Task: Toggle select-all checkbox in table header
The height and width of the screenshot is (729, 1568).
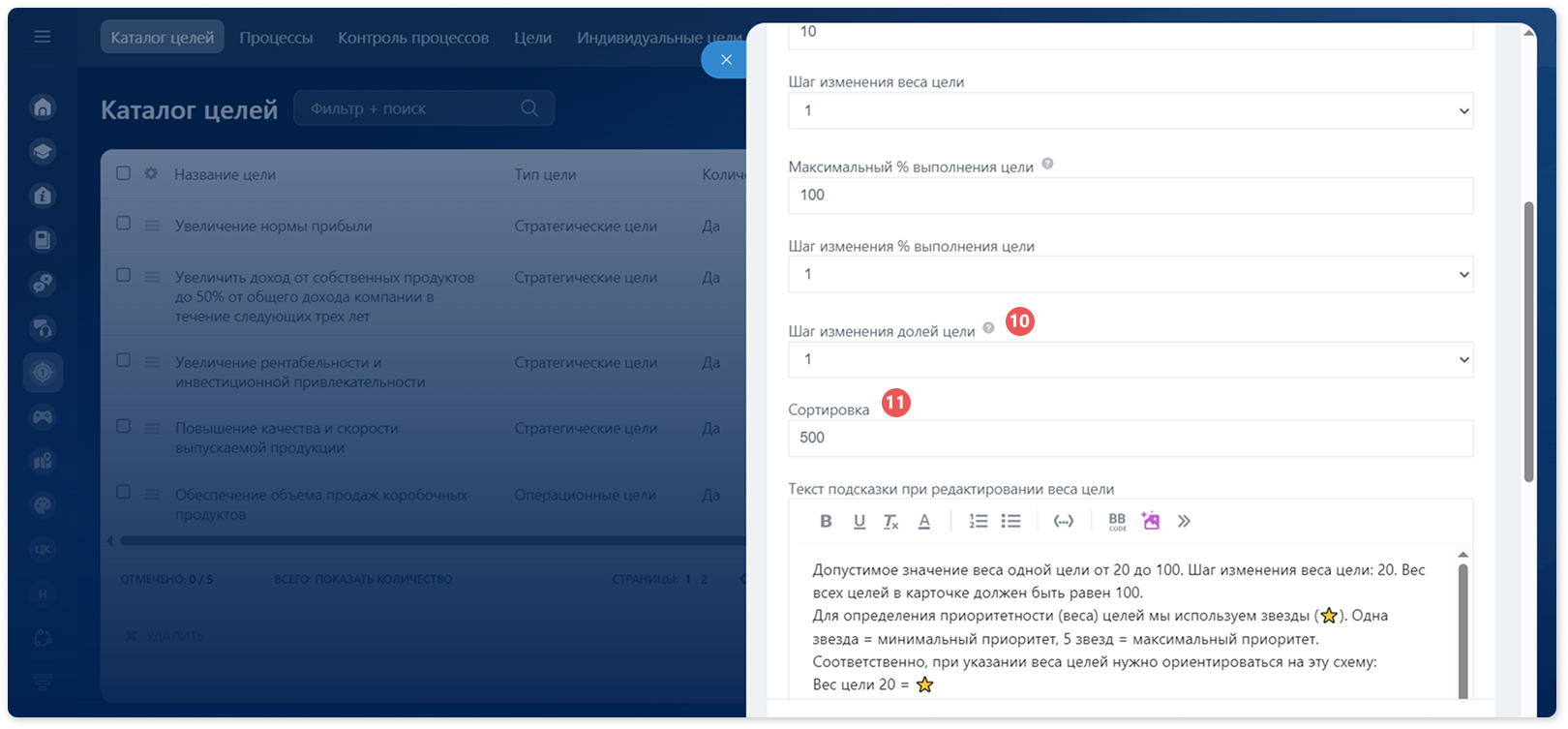Action: point(124,172)
